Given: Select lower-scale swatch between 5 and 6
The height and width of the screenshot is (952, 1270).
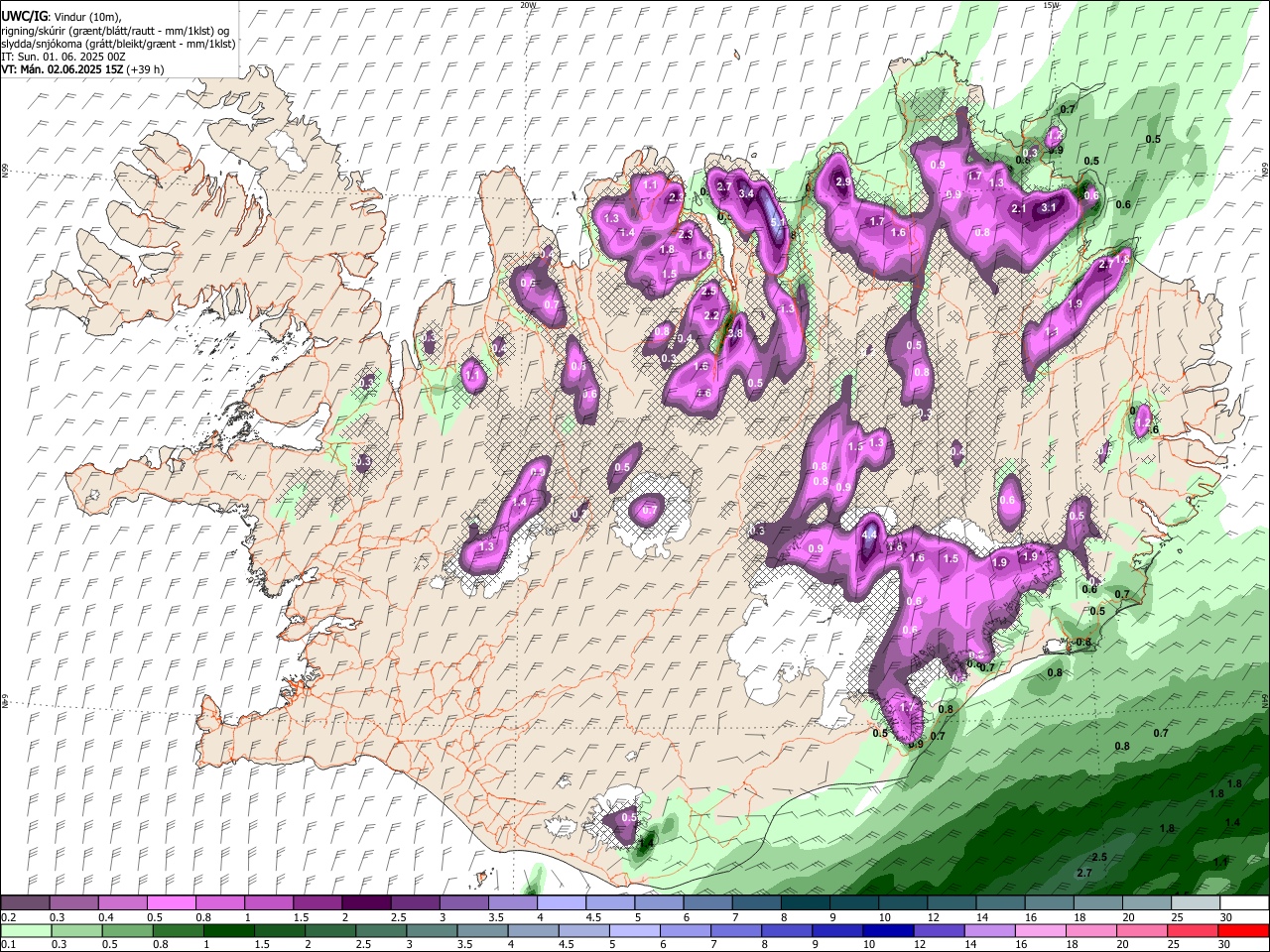Looking at the screenshot, I should [x=636, y=931].
